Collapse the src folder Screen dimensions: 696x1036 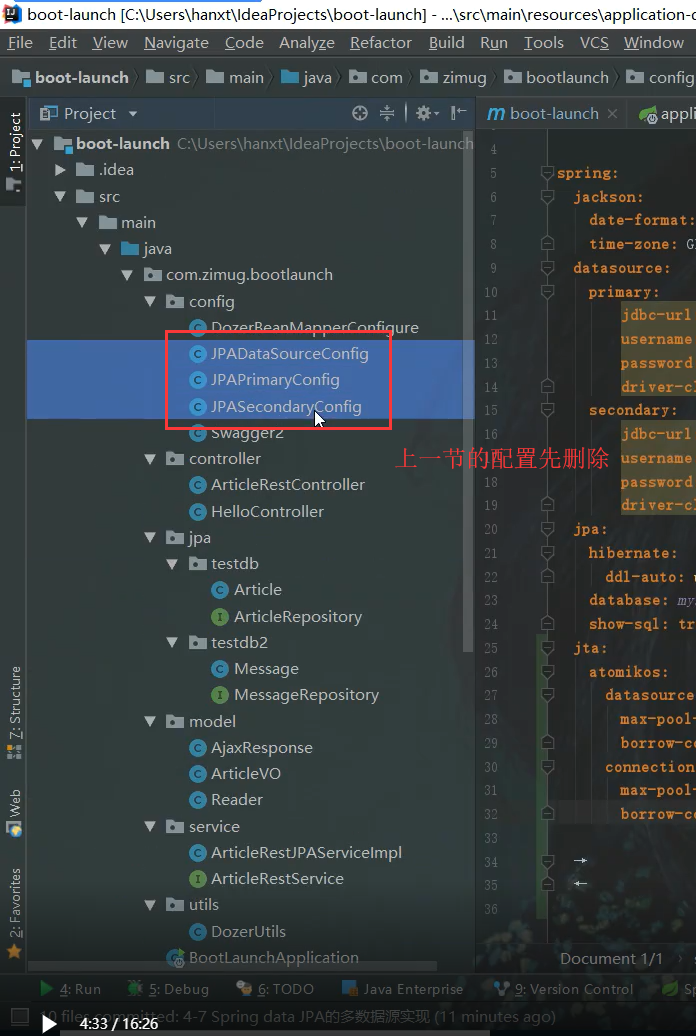pos(60,196)
